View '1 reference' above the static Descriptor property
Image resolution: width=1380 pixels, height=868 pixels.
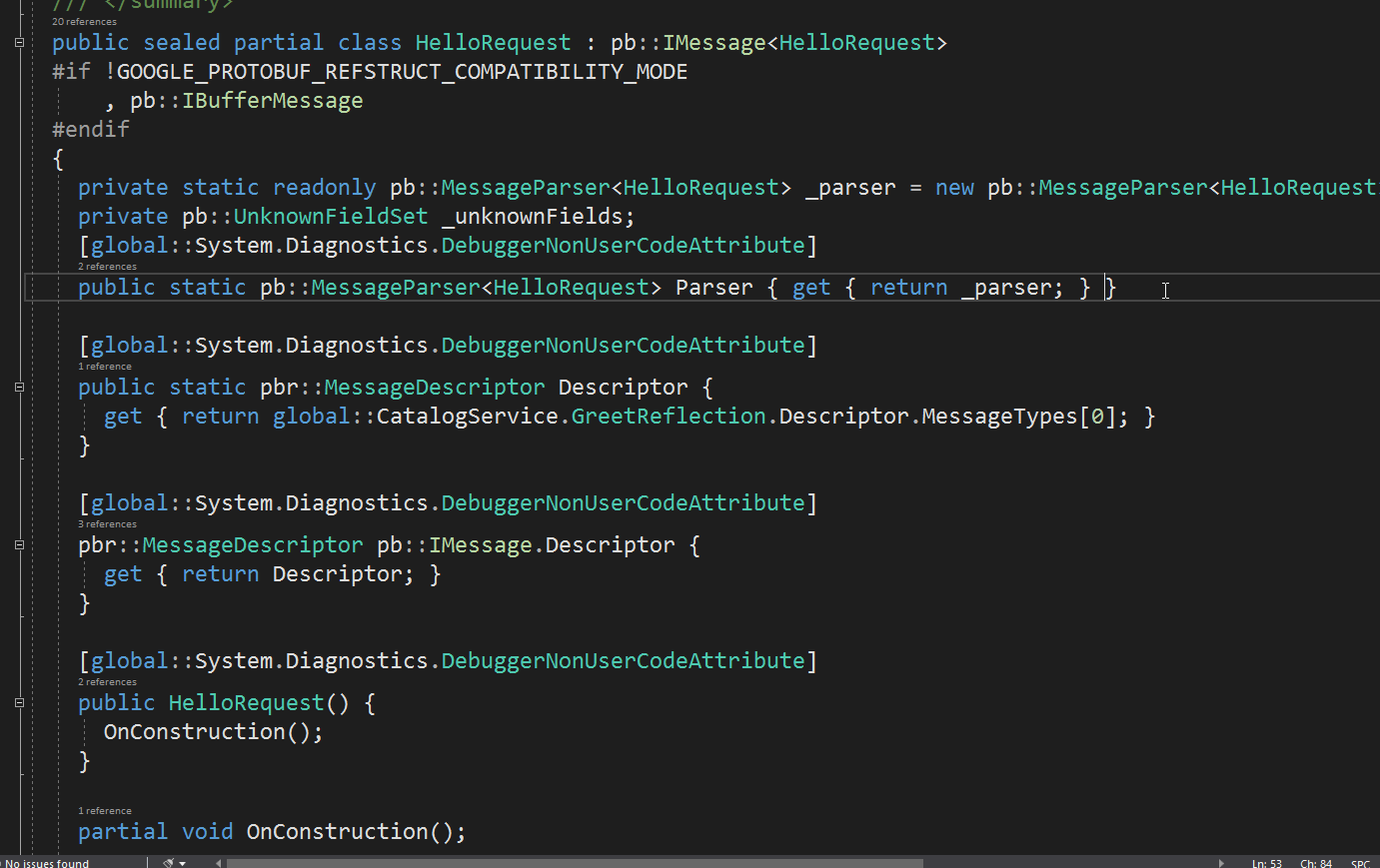(103, 367)
